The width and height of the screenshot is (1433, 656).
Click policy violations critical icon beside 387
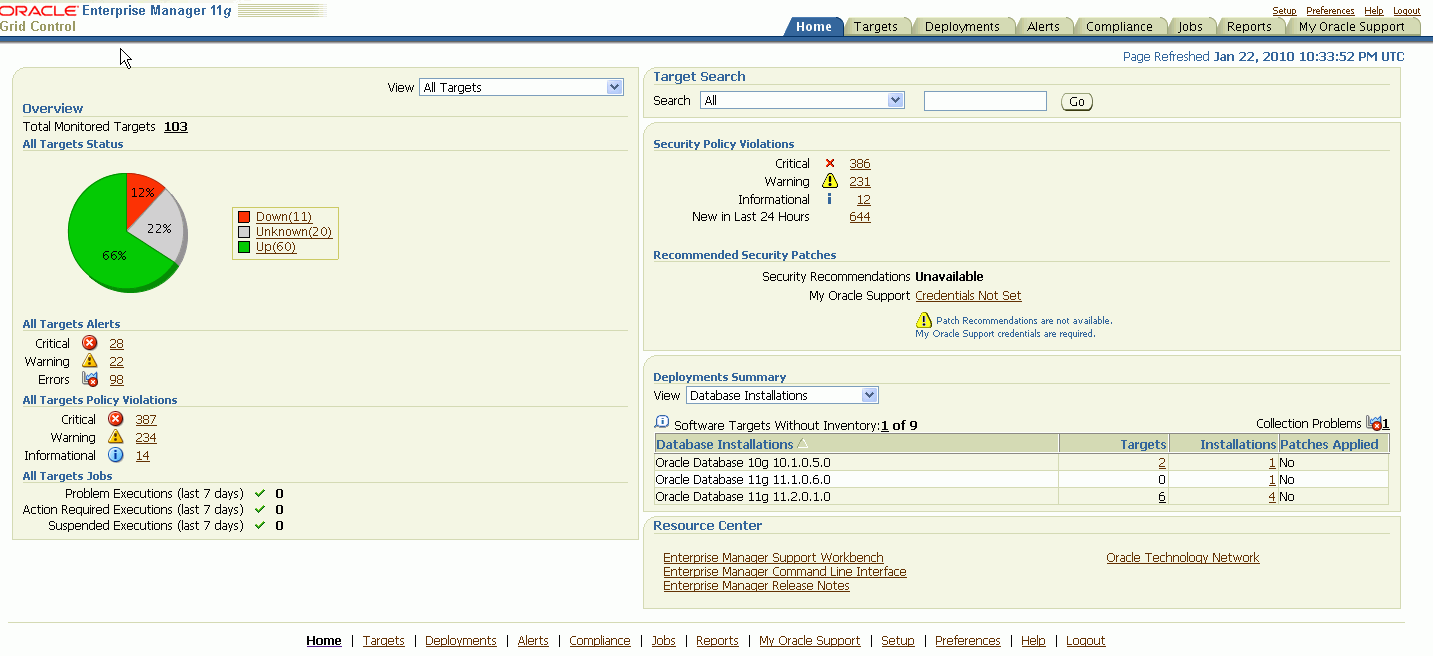115,419
